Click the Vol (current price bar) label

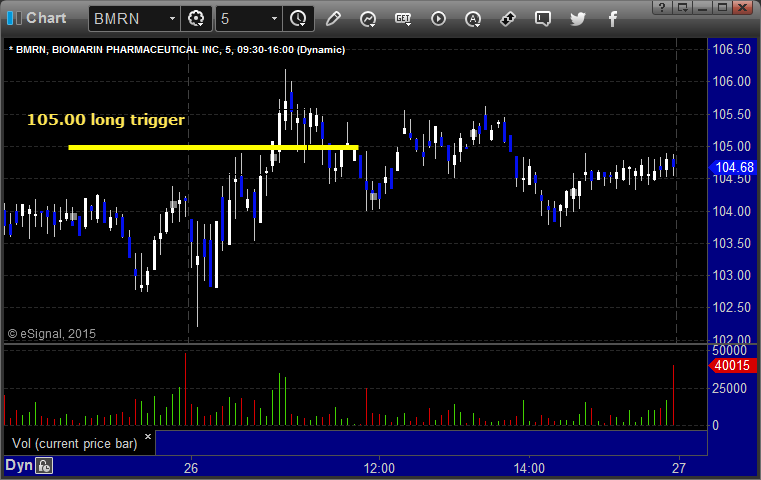(x=75, y=444)
